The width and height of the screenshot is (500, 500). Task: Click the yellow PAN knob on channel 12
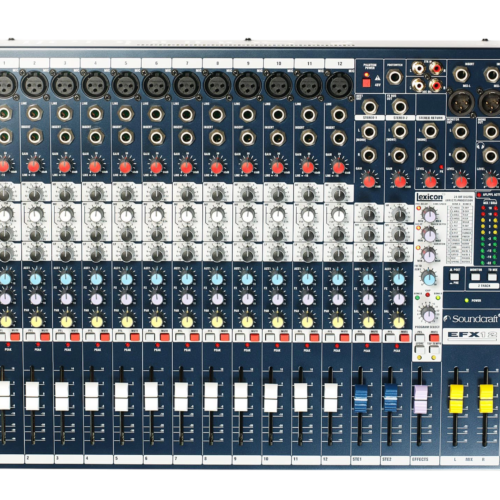[x=338, y=322]
